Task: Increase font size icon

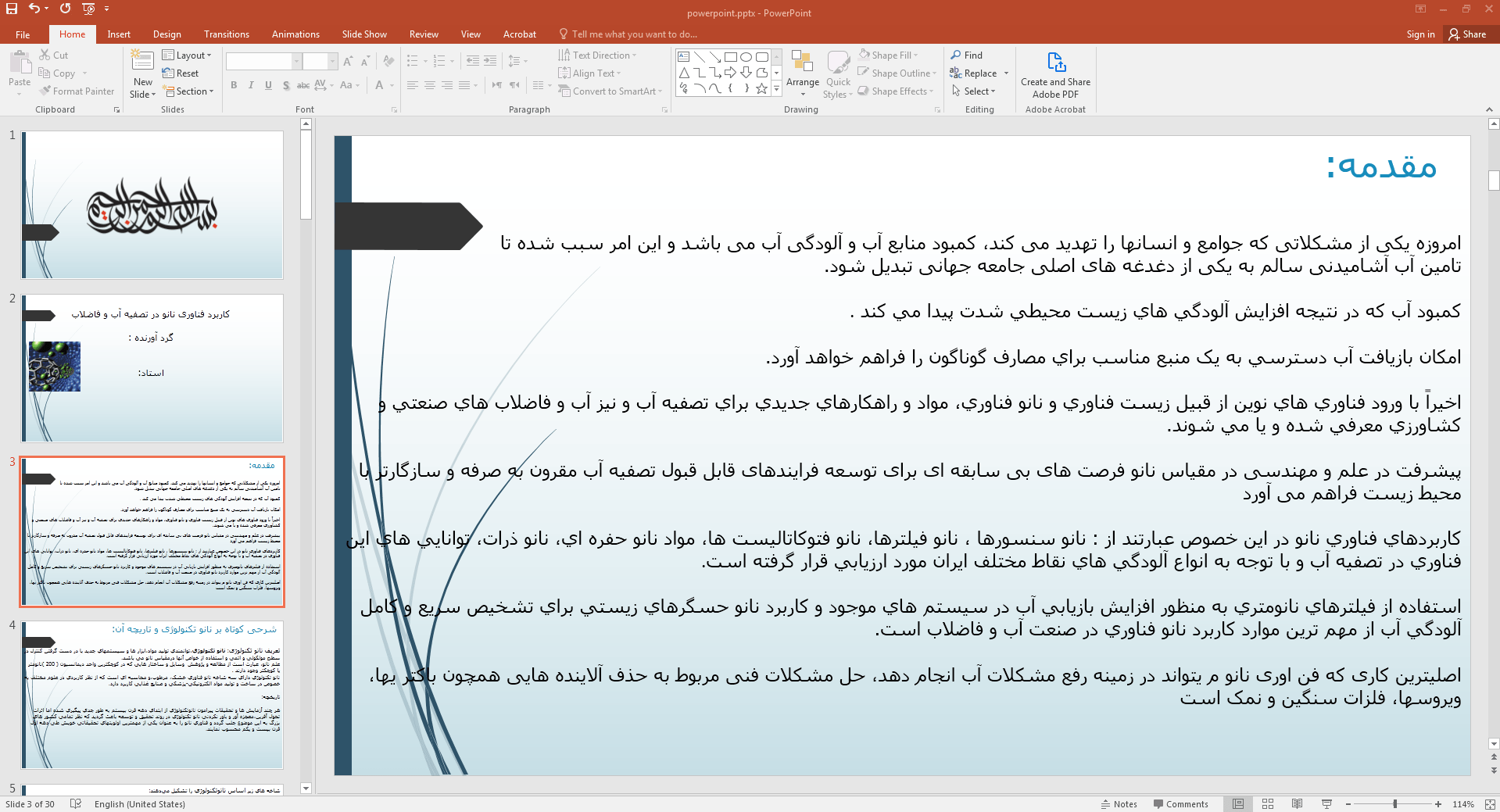Action: point(348,61)
